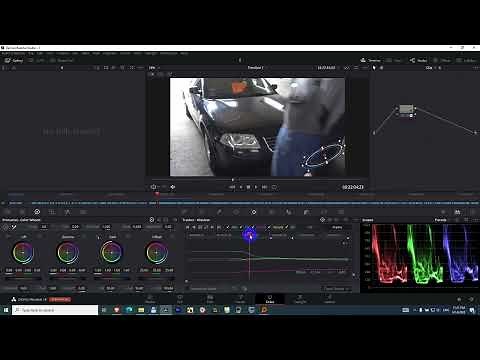
Task: Open the Scopes panel icon
Action: coord(458,212)
